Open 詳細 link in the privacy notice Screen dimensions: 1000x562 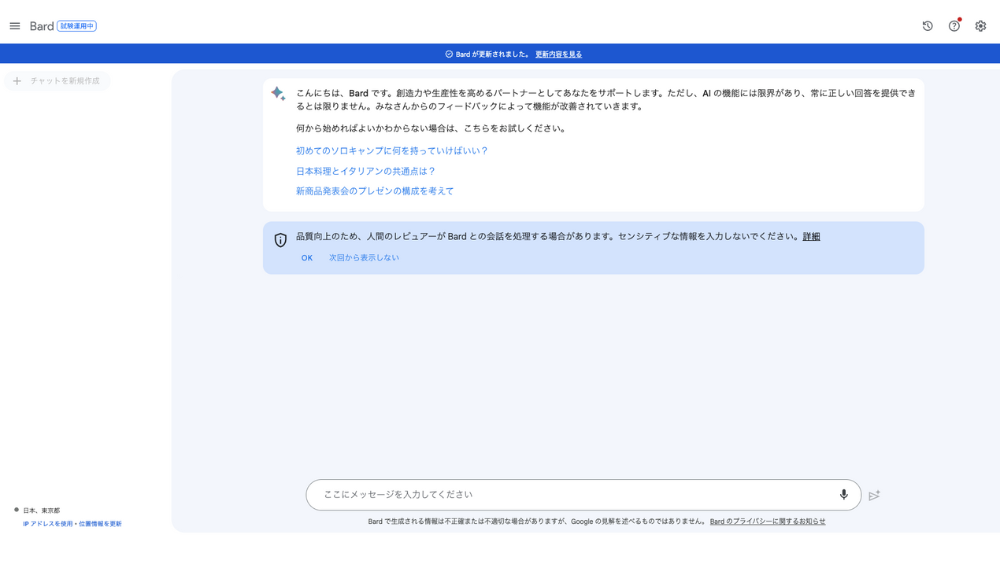(x=811, y=236)
